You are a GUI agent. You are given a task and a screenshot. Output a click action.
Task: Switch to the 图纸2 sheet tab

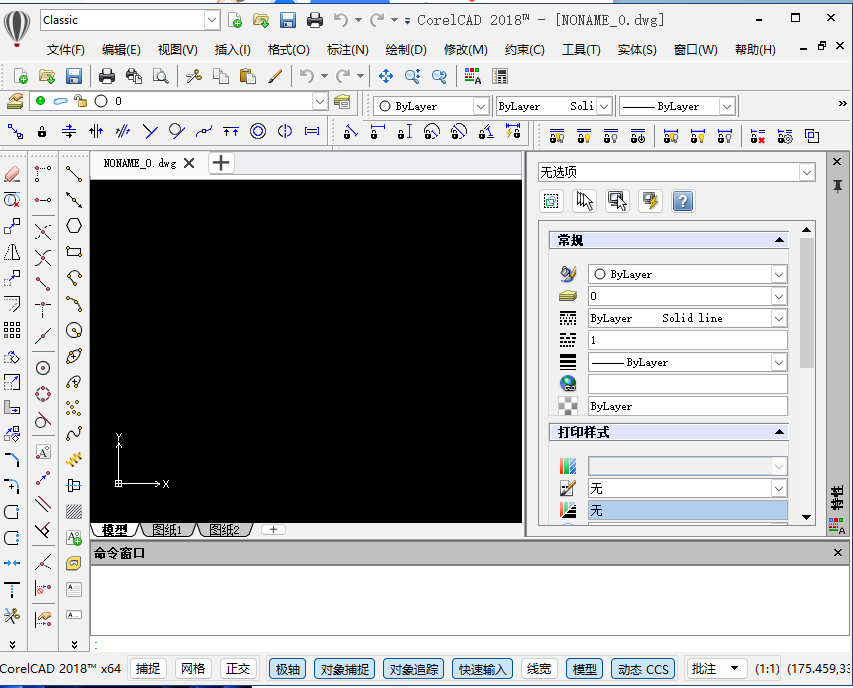224,530
